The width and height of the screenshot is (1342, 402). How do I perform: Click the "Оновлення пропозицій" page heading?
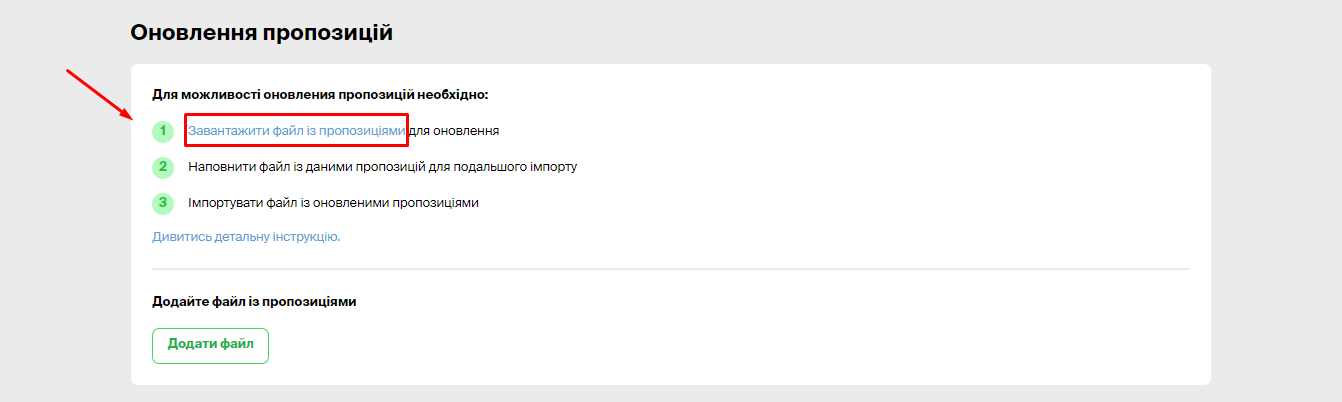[x=261, y=33]
